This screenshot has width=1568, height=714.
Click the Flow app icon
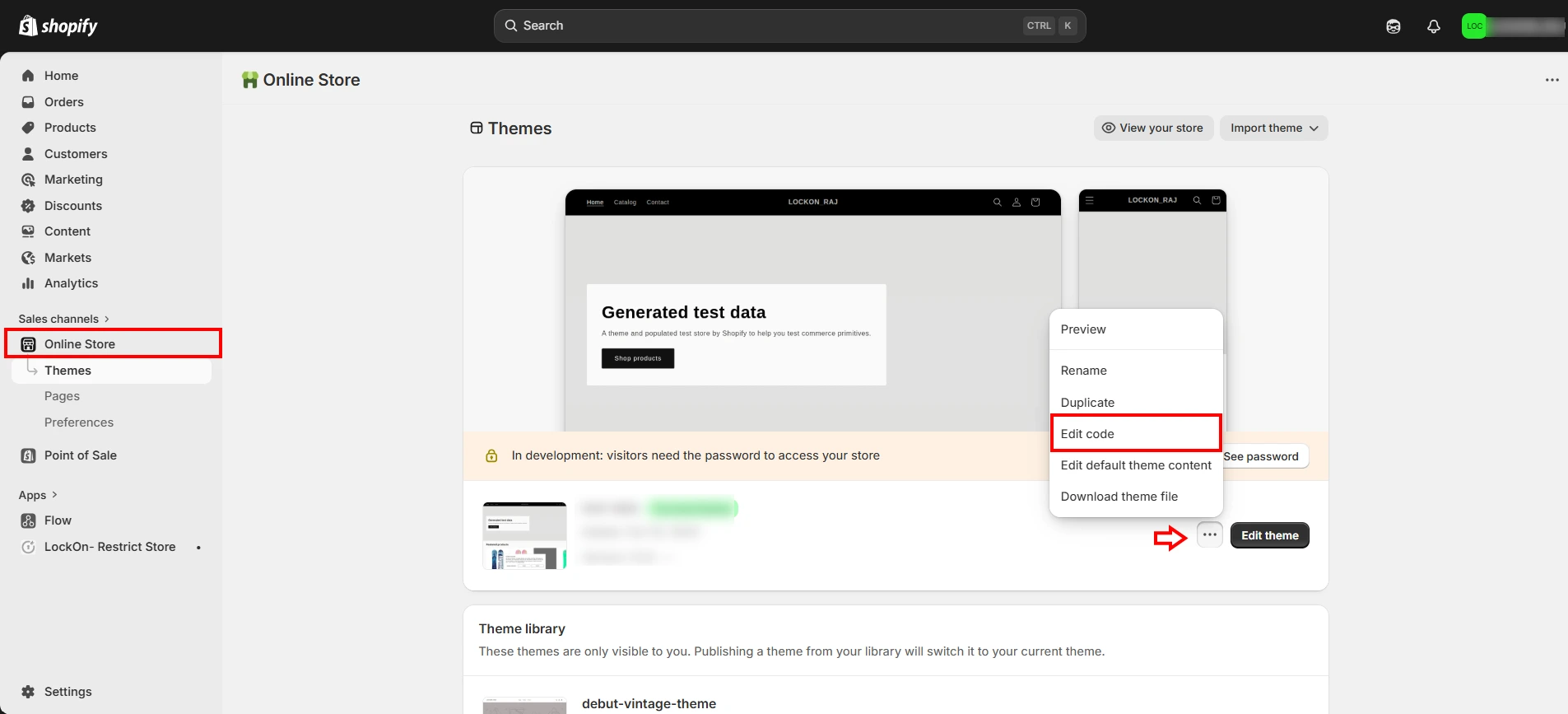pos(28,520)
